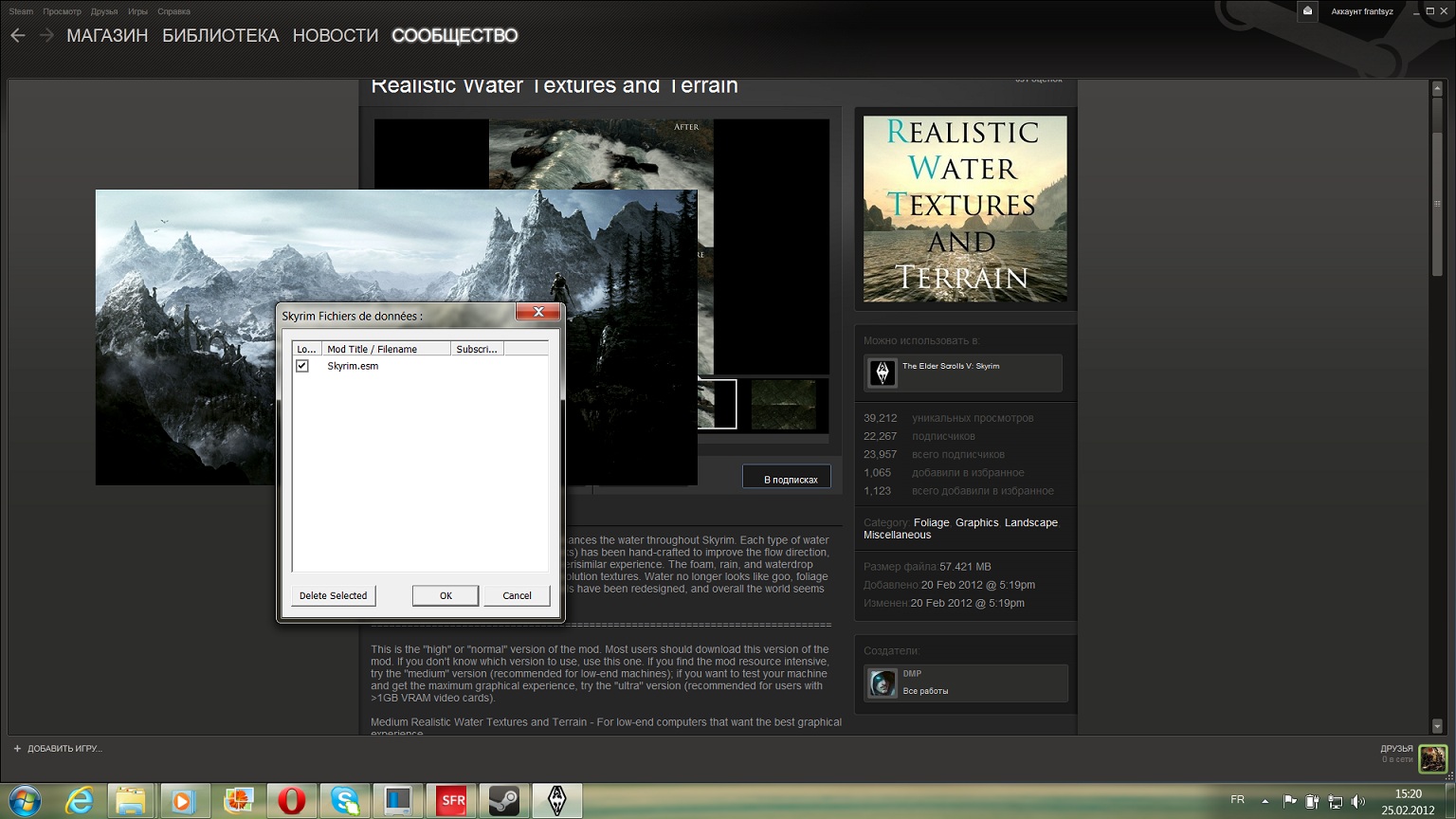The width and height of the screenshot is (1456, 819).
Task: Open the Аккаунт frantsyz account menu
Action: (x=1362, y=11)
